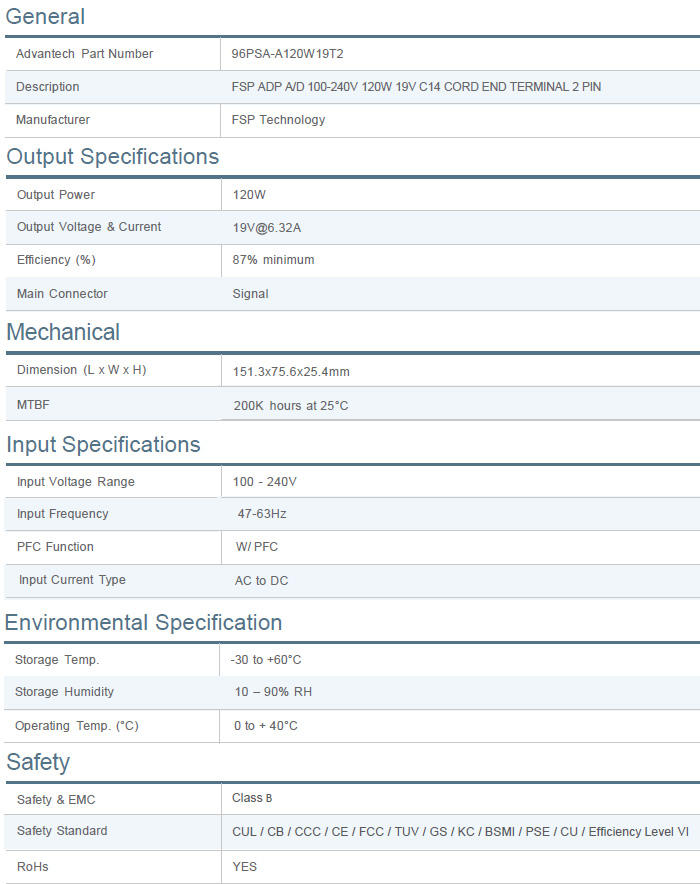Select the 120W output power value
The width and height of the screenshot is (700, 884).
click(x=249, y=195)
